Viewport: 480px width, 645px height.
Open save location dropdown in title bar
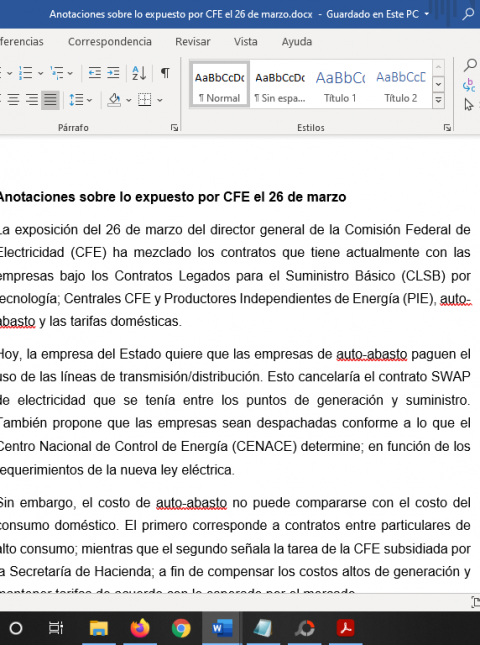427,14
